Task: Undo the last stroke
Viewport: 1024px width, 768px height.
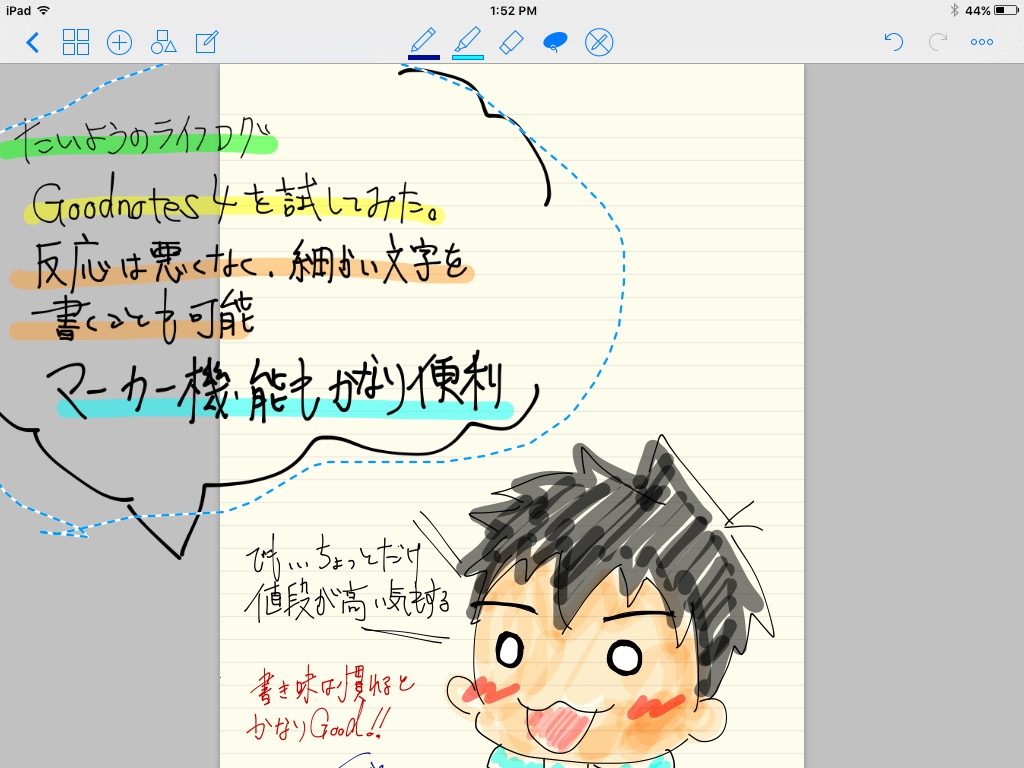Action: click(x=894, y=42)
